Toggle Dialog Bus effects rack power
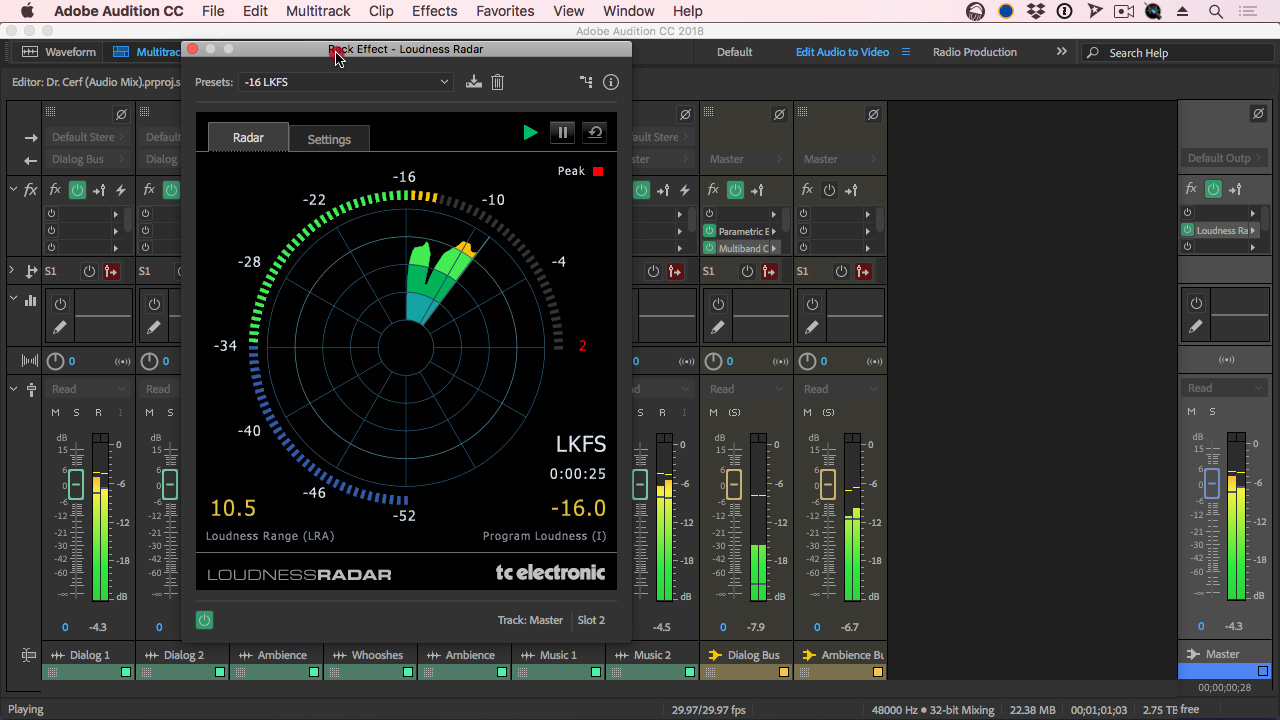 [735, 190]
